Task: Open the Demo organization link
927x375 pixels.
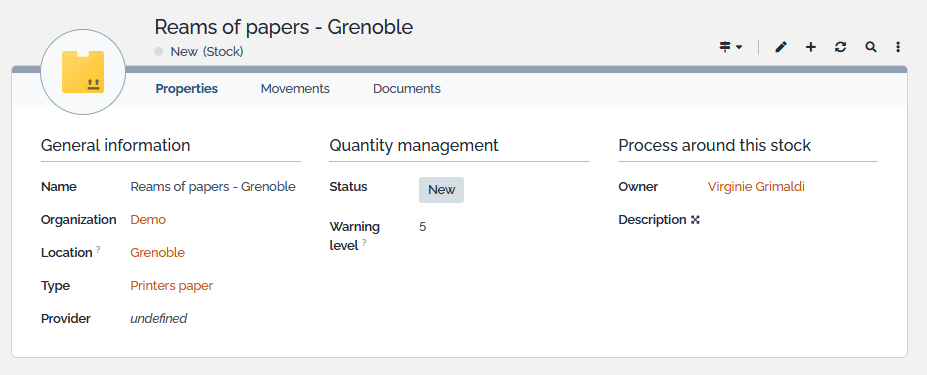Action: [x=148, y=220]
